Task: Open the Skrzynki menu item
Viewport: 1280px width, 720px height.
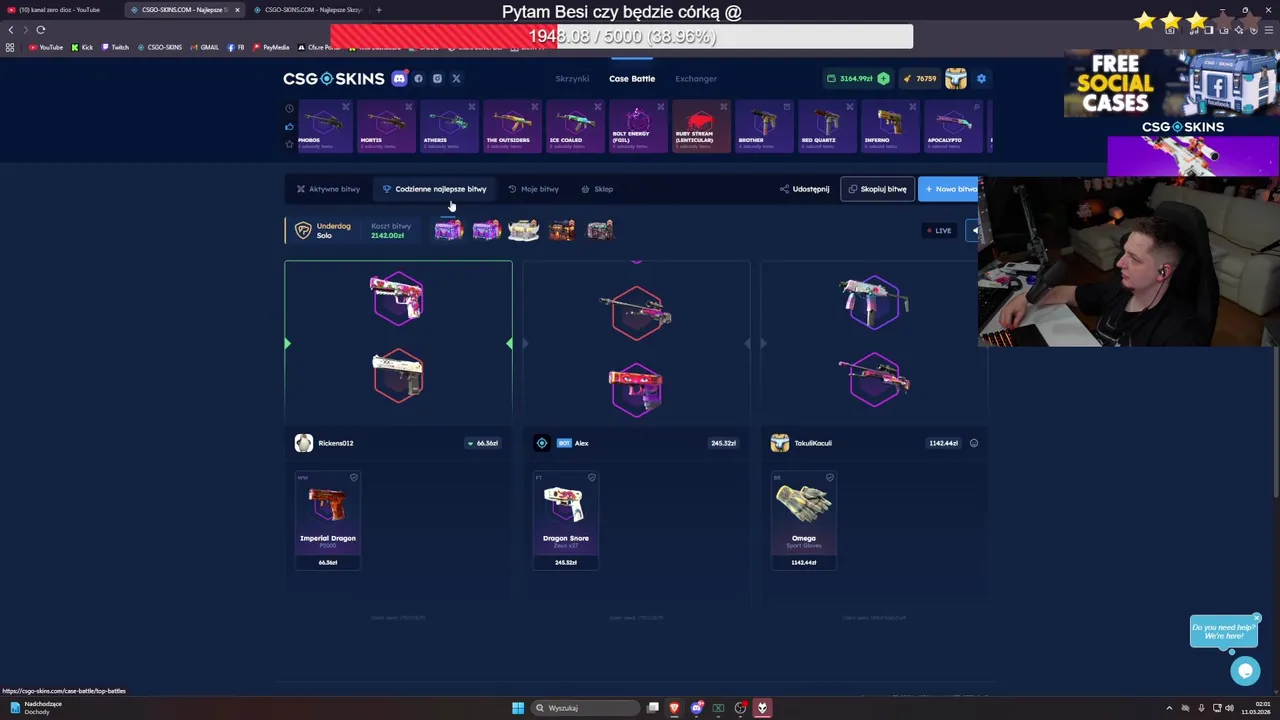Action: pos(572,78)
